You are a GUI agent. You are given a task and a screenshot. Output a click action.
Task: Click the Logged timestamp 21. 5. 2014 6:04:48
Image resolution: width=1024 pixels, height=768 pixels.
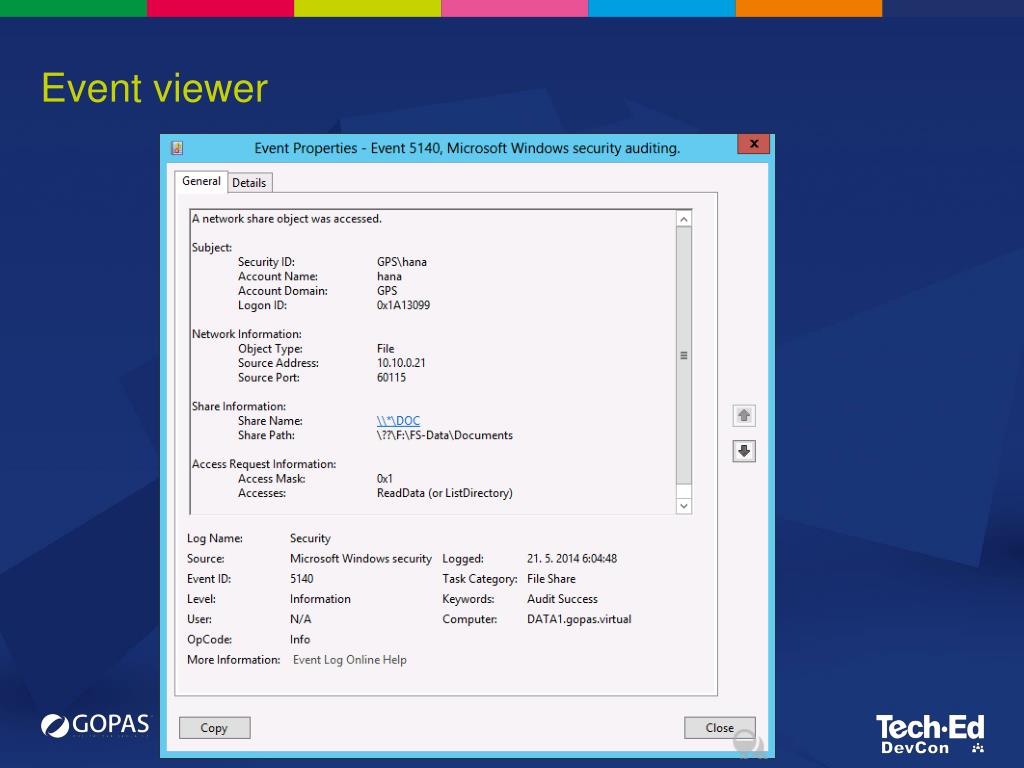point(572,558)
